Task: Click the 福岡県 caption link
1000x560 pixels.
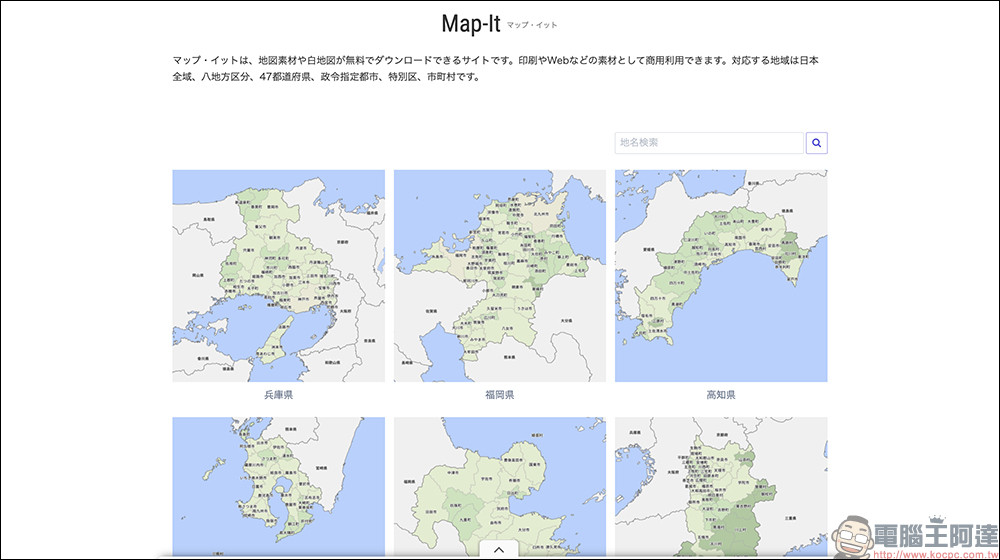Action: (500, 395)
